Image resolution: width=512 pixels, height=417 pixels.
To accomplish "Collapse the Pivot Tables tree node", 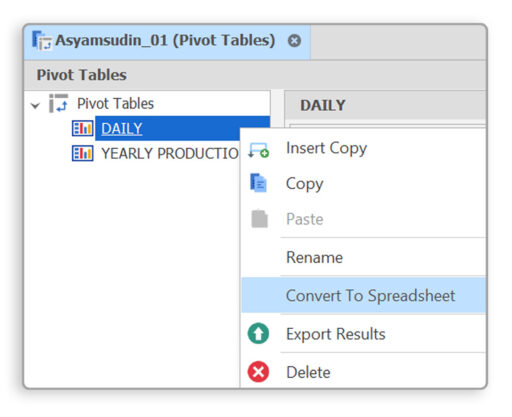I will pos(35,106).
